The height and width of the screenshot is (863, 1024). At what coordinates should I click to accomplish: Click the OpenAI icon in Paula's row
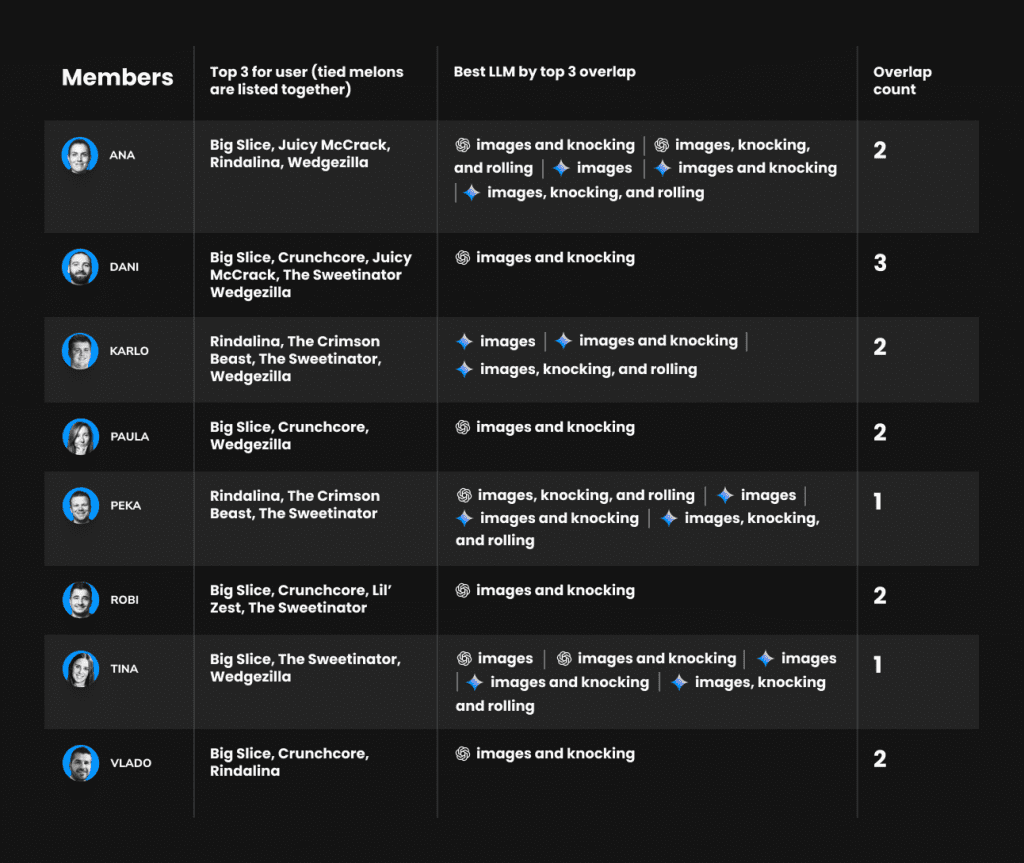click(463, 427)
